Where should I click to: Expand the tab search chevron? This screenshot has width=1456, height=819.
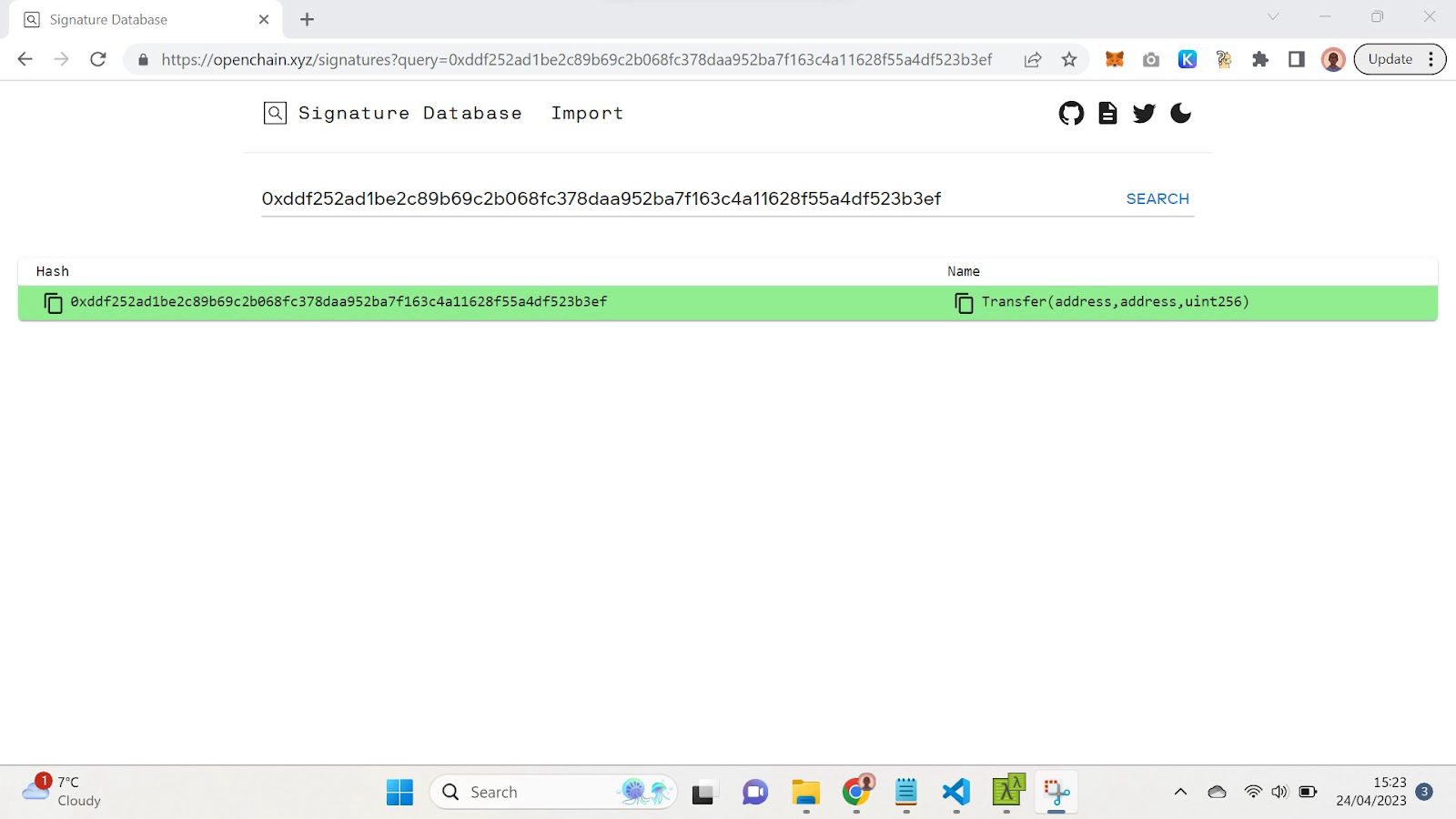1273,16
